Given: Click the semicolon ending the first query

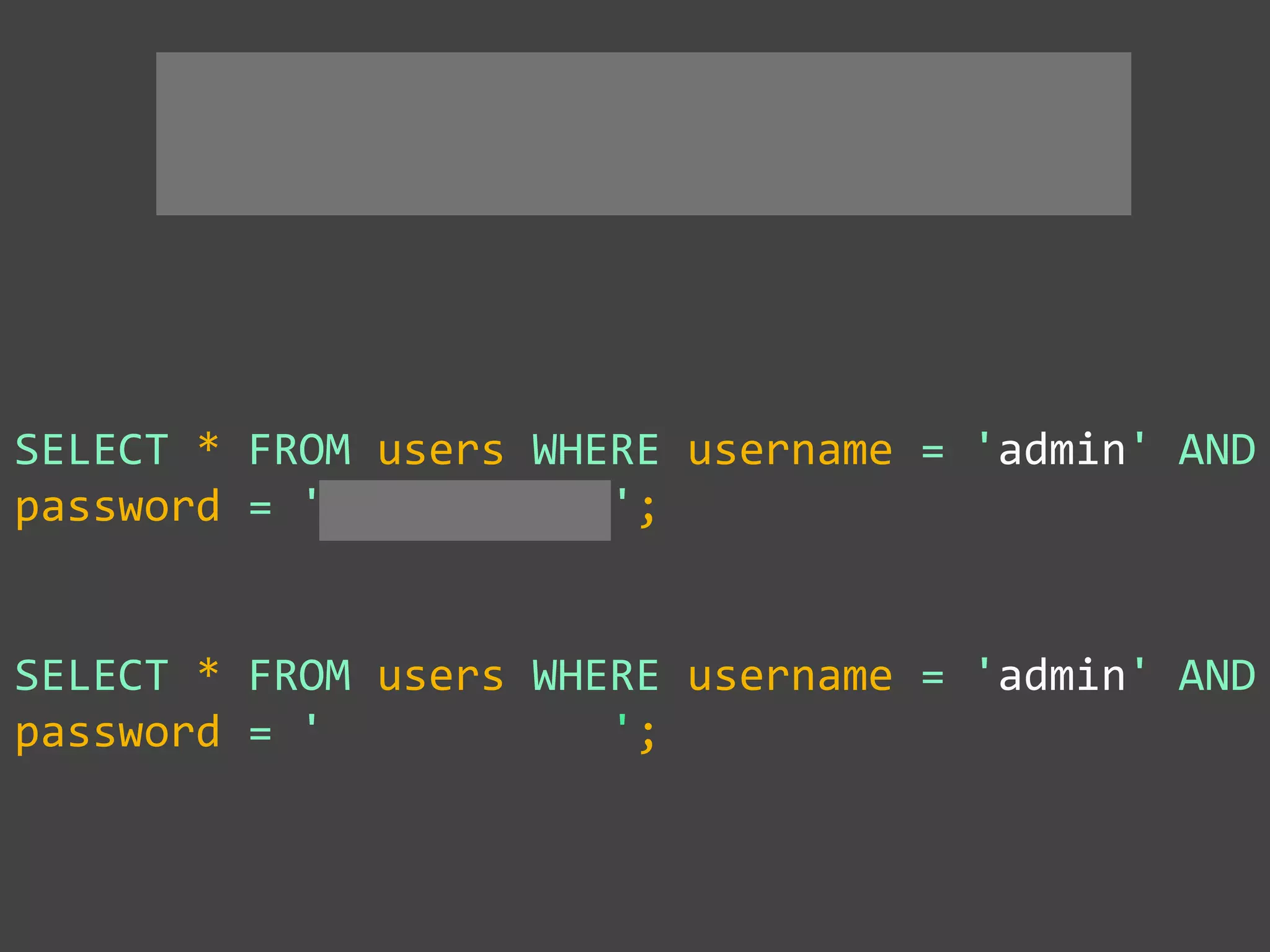Looking at the screenshot, I should 647,512.
